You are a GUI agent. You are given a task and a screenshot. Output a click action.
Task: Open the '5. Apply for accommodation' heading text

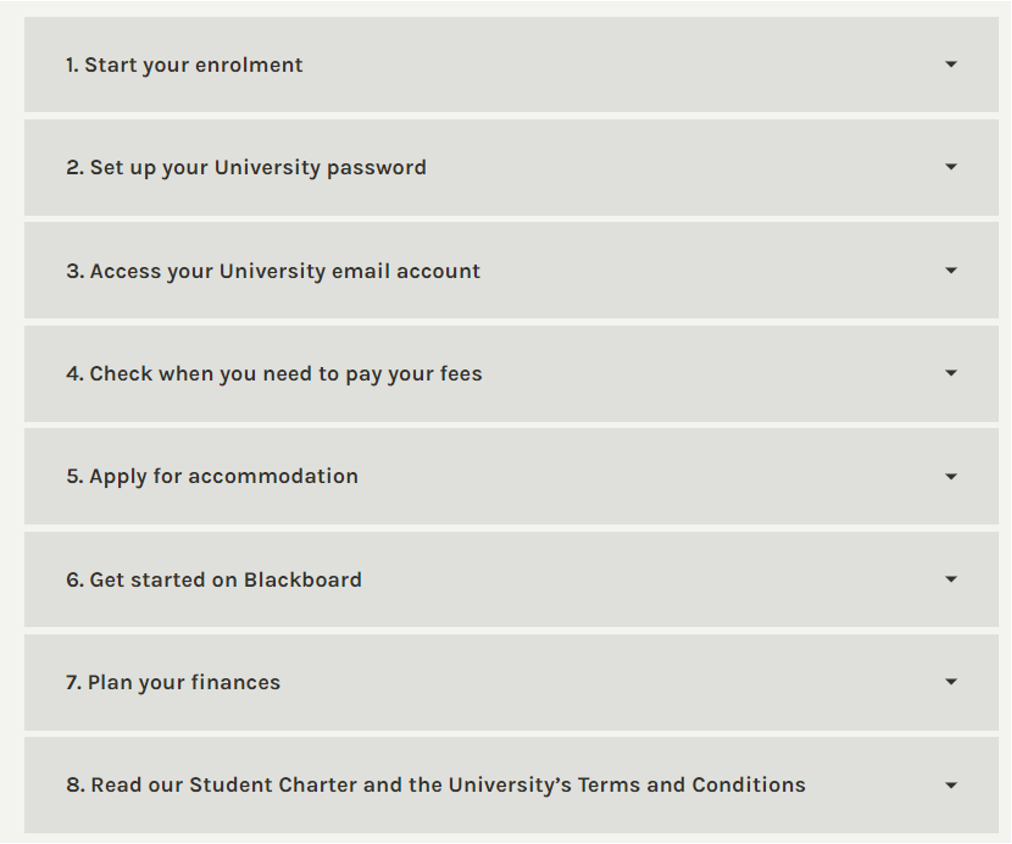click(x=212, y=477)
